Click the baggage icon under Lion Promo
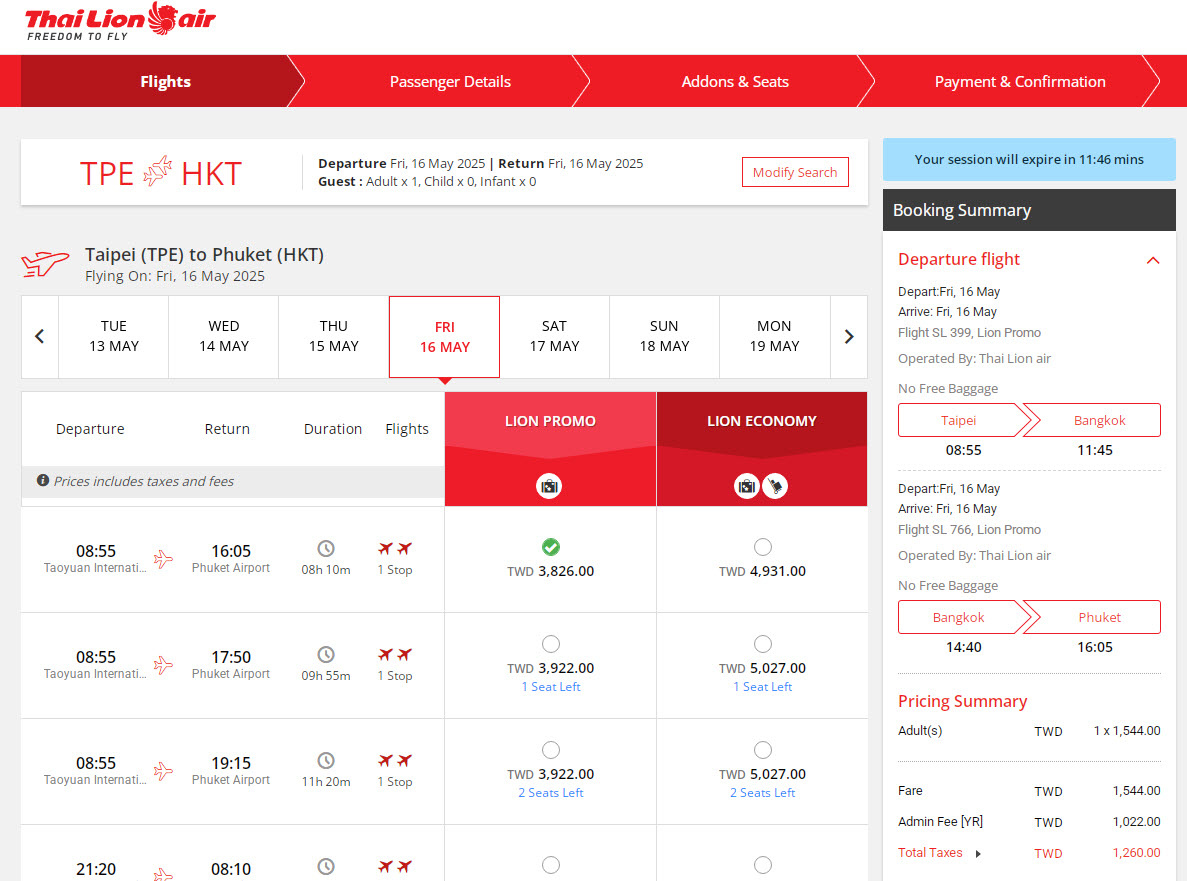The height and width of the screenshot is (881, 1187). point(550,486)
